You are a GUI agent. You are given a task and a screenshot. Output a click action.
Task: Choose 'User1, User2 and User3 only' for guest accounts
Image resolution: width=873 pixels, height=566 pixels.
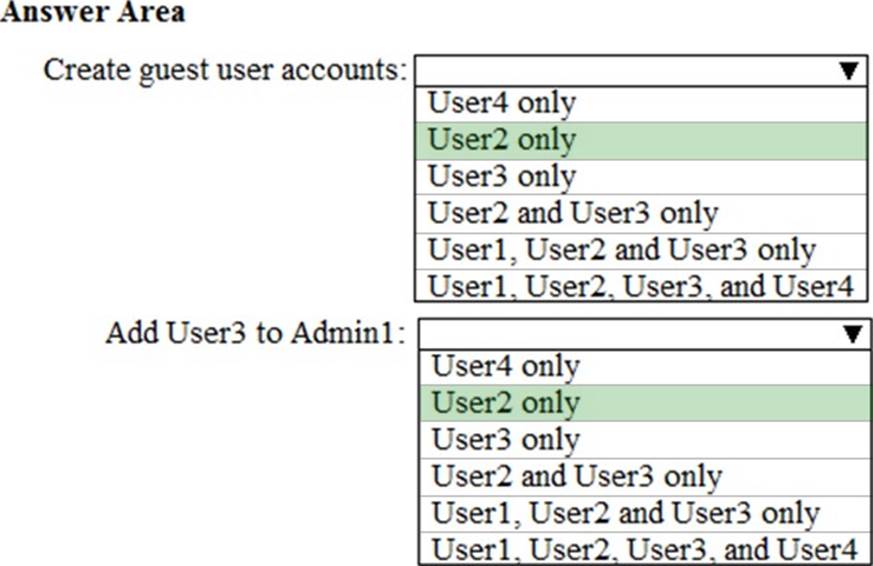point(622,249)
